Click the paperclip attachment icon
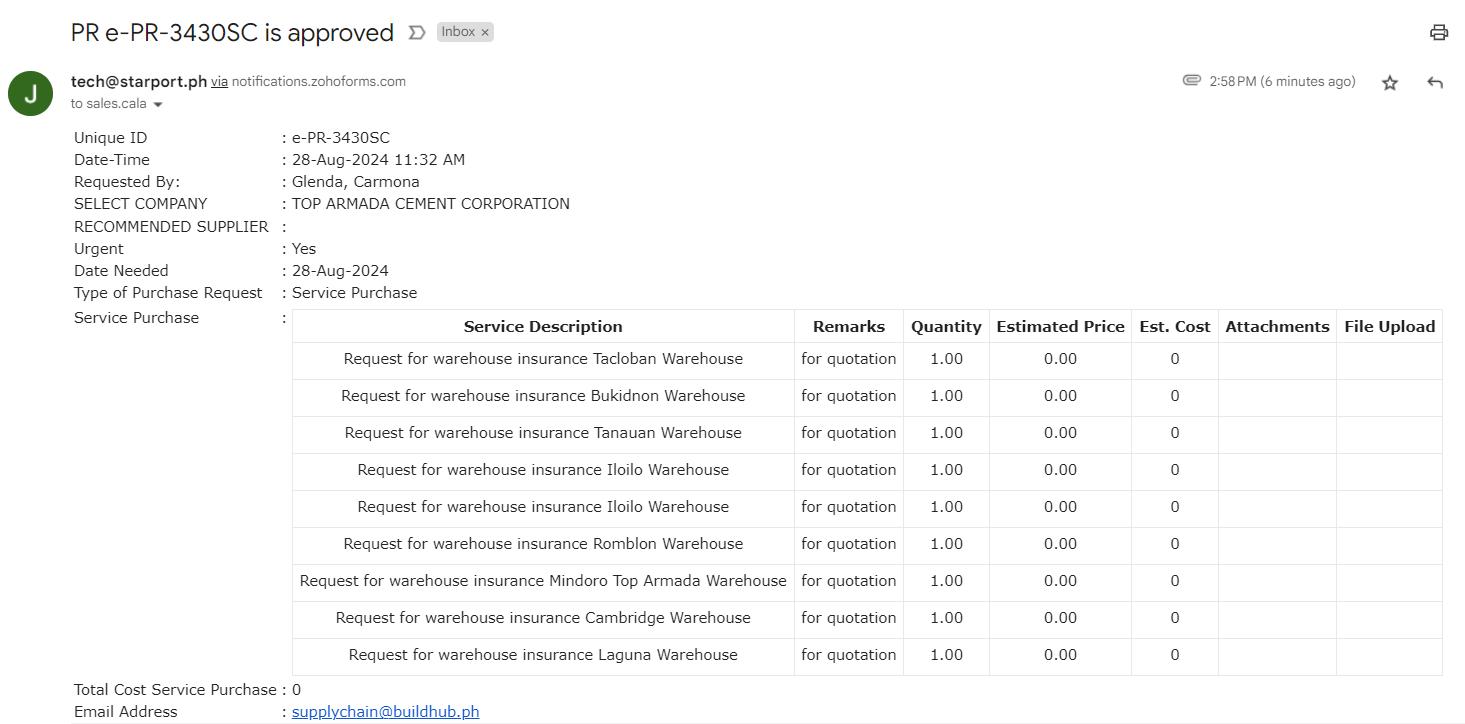Viewport: 1465px width, 724px height. coord(1191,80)
